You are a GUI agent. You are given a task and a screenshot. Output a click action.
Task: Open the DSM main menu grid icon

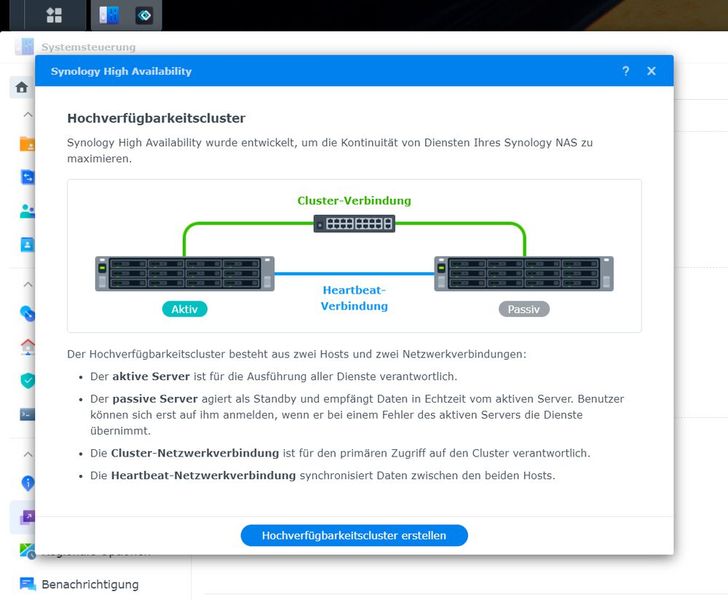pos(54,15)
